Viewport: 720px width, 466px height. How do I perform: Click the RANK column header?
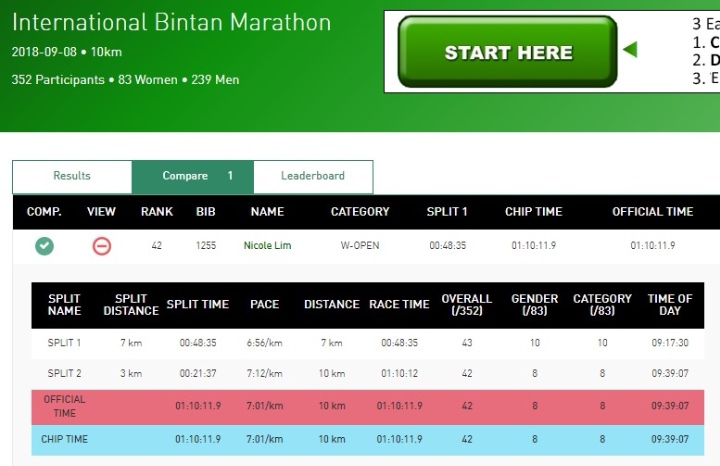click(157, 212)
